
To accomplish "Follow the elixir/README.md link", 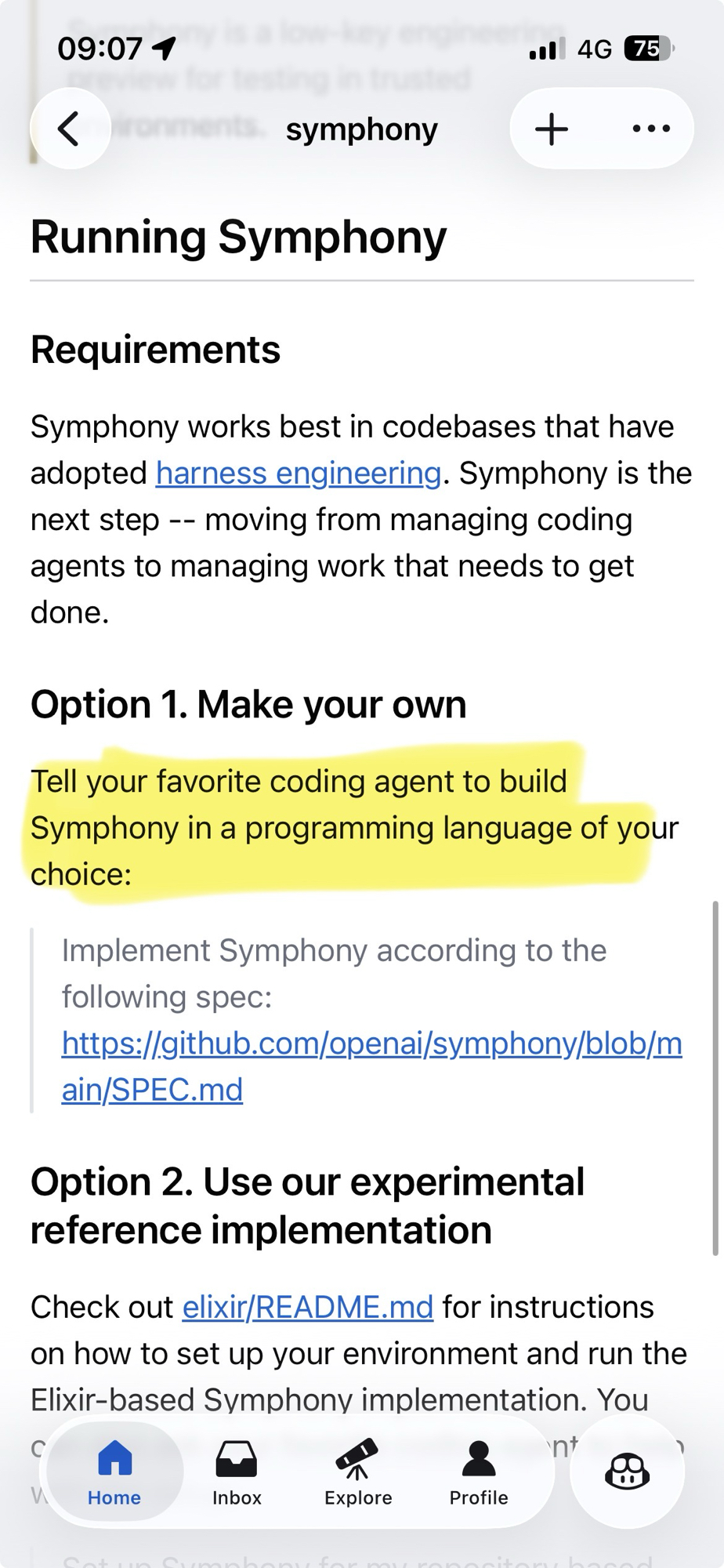I will [x=307, y=1307].
